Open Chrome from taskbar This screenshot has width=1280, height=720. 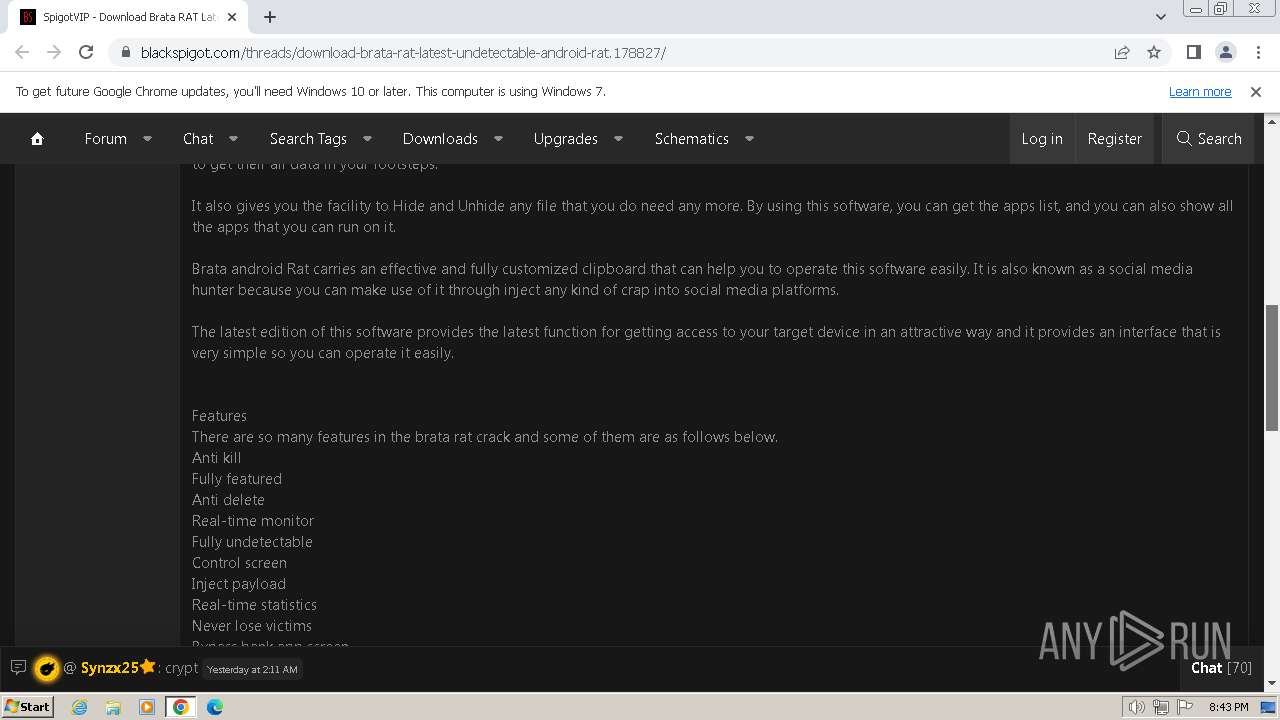tap(181, 707)
